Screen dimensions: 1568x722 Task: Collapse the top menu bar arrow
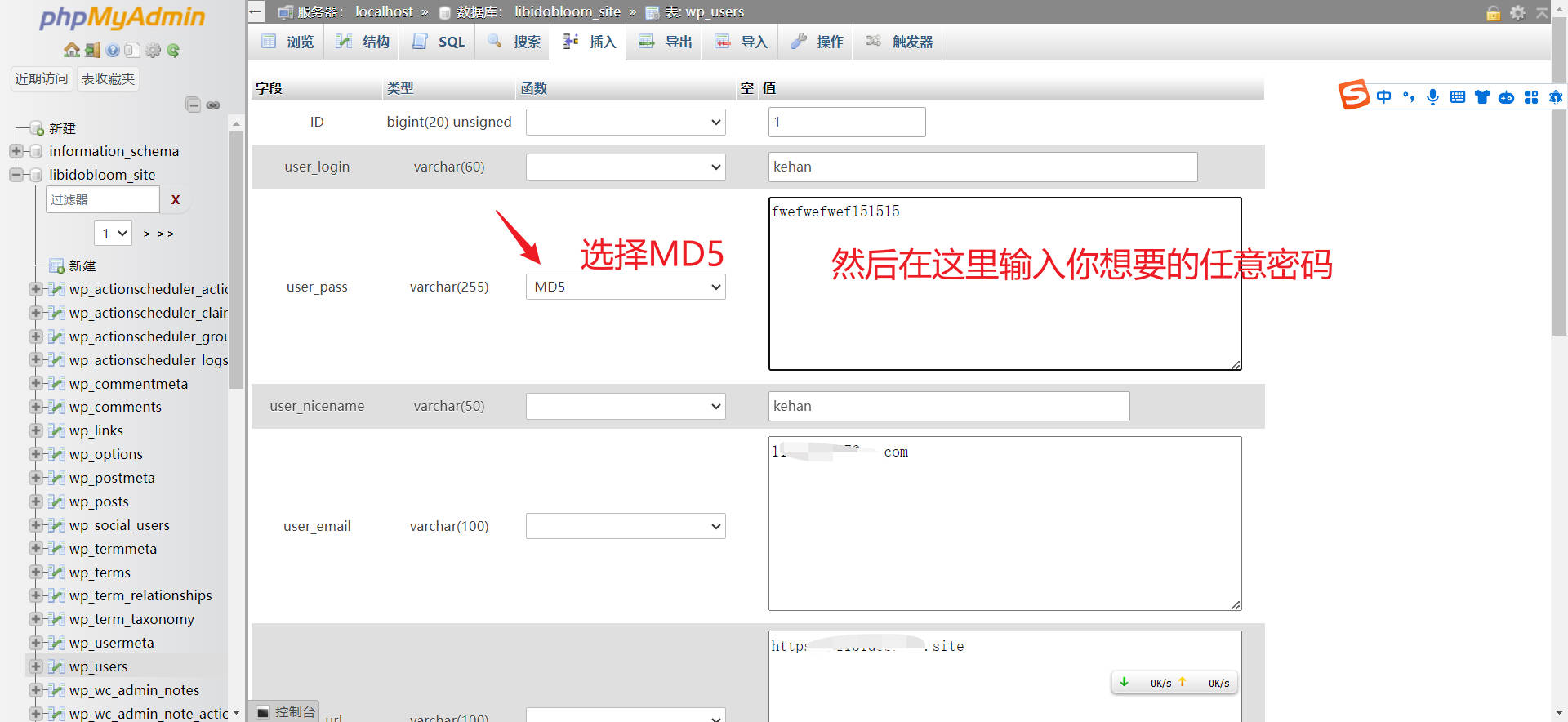click(1542, 12)
